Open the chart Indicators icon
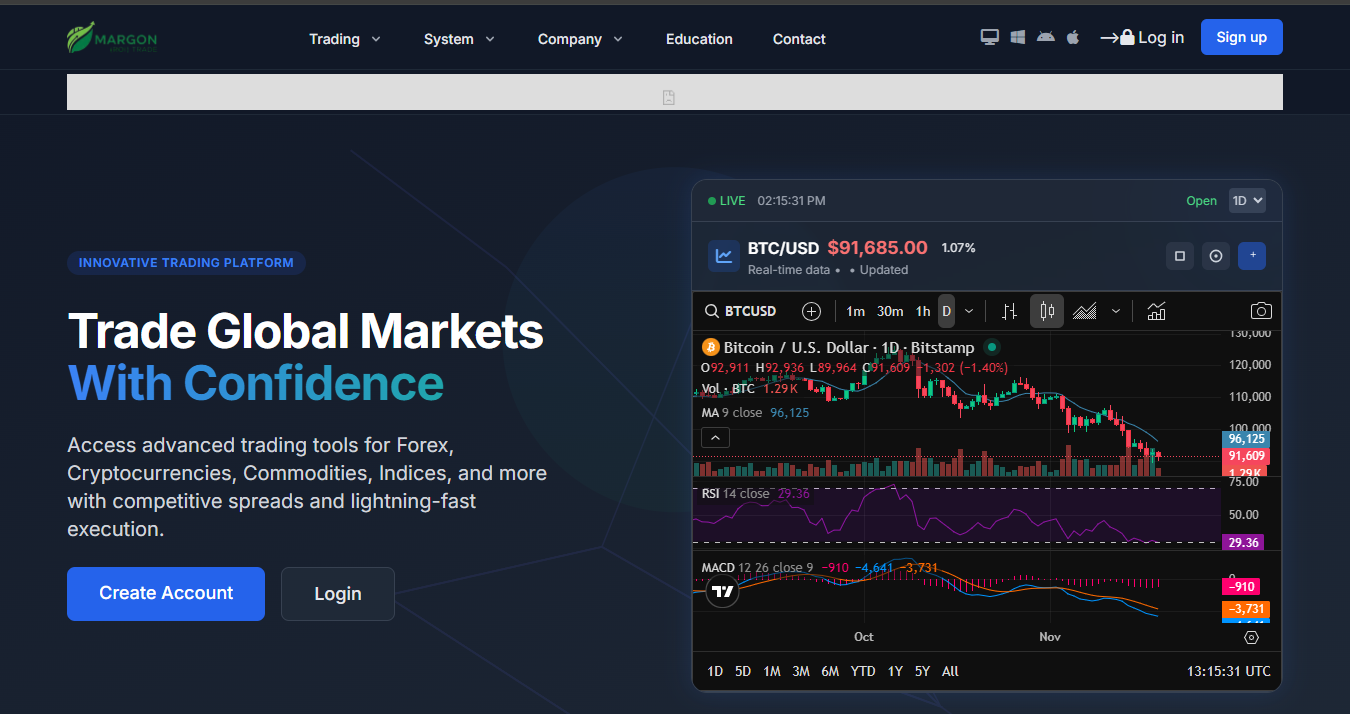Screen dimensions: 1350x714 1156,311
